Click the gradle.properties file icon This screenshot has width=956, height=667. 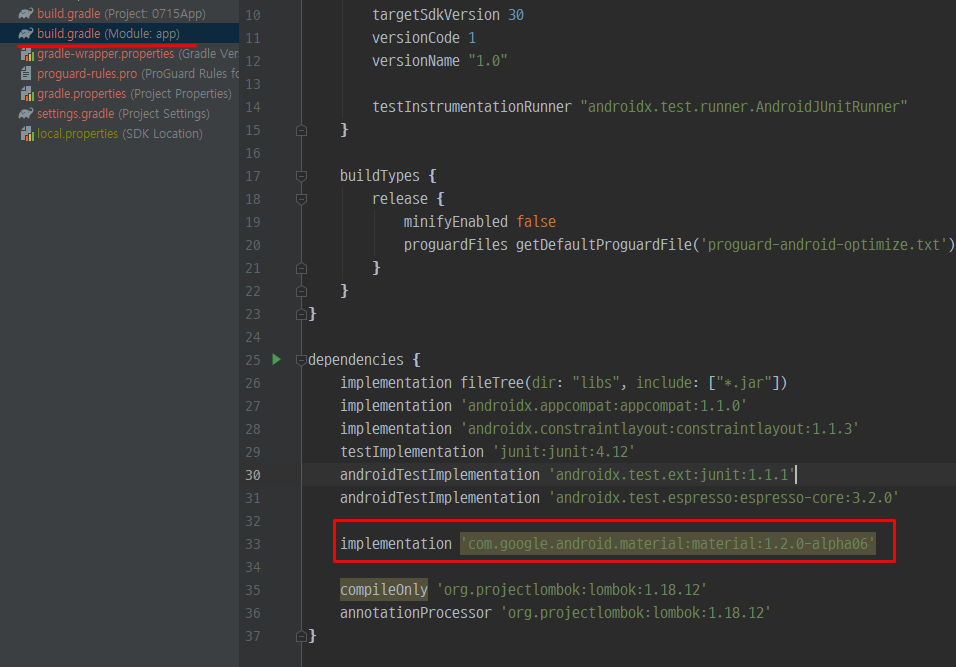tap(27, 94)
